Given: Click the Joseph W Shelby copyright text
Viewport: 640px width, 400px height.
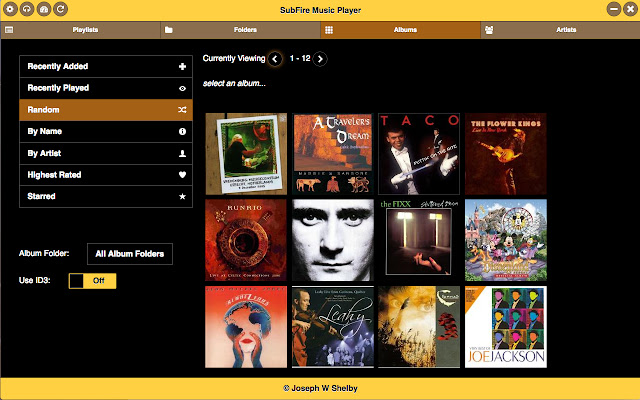Looking at the screenshot, I should [320, 388].
